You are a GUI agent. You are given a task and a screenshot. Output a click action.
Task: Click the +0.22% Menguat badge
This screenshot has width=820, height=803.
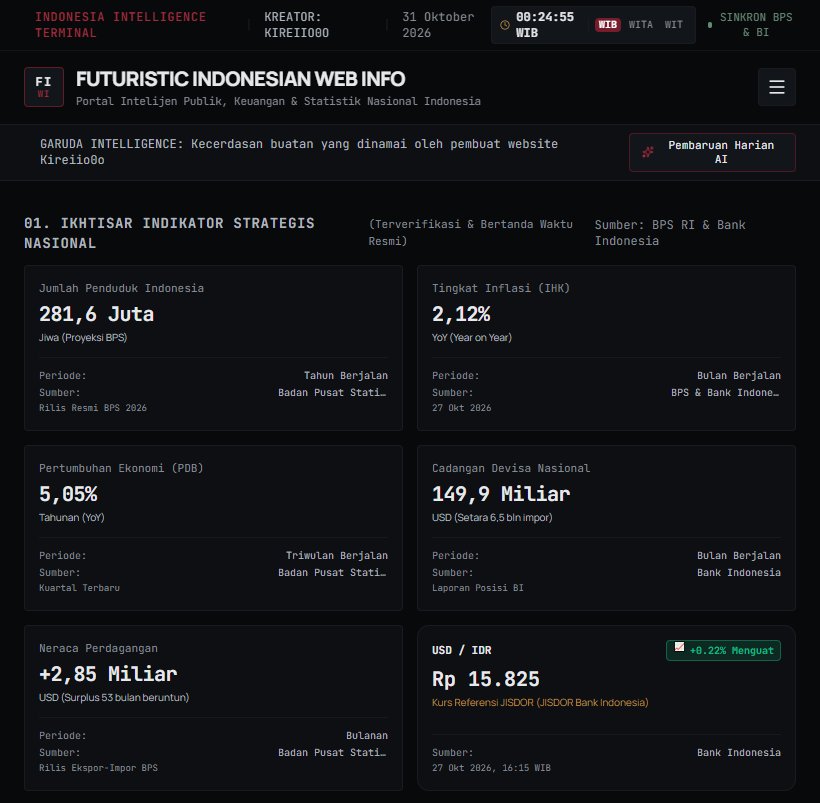[723, 650]
